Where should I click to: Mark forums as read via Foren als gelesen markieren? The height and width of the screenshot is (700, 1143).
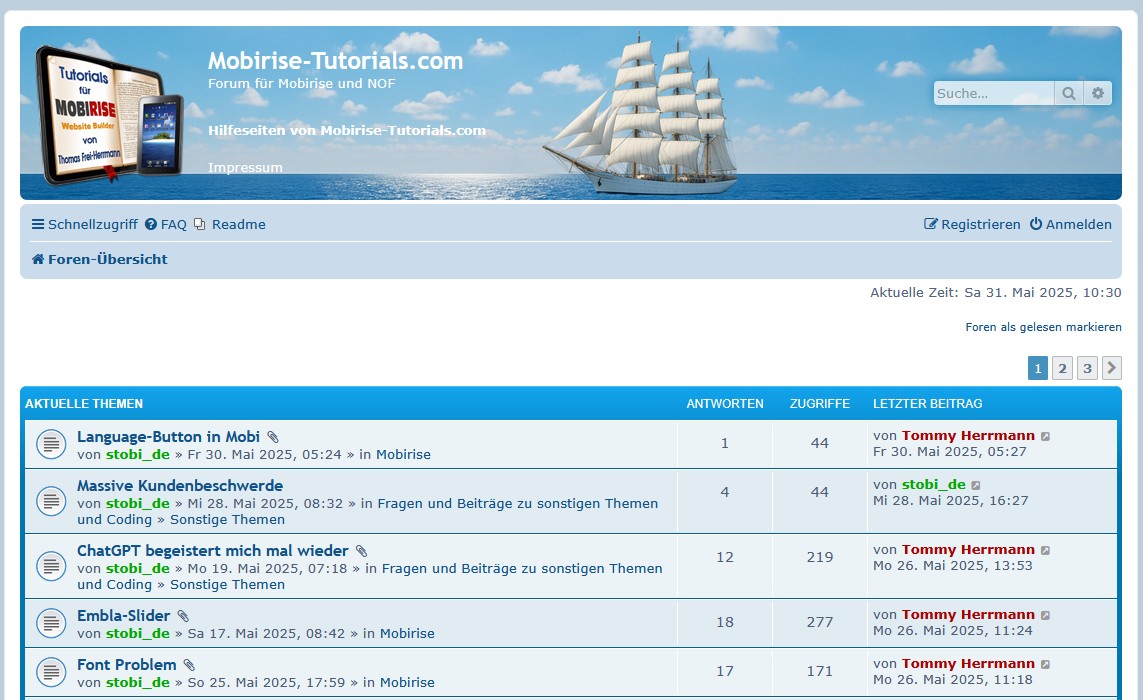coord(1043,327)
